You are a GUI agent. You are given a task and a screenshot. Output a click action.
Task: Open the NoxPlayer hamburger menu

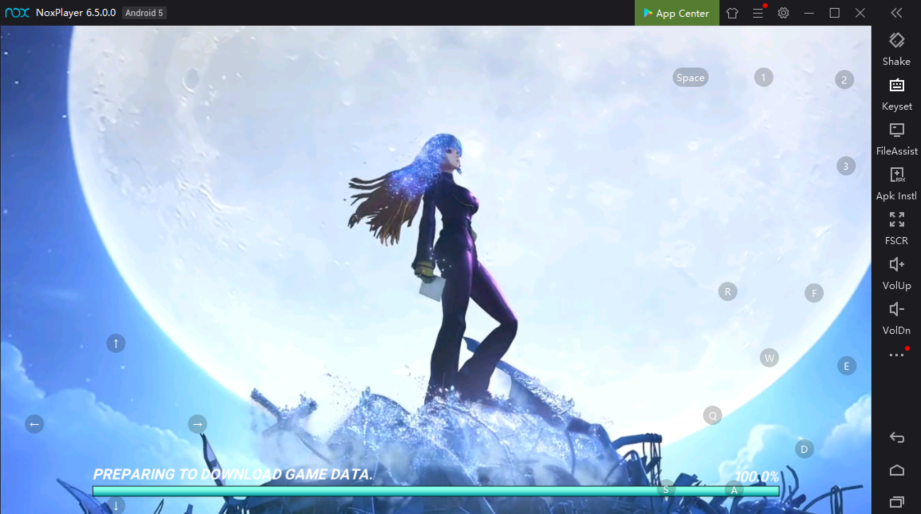point(758,13)
